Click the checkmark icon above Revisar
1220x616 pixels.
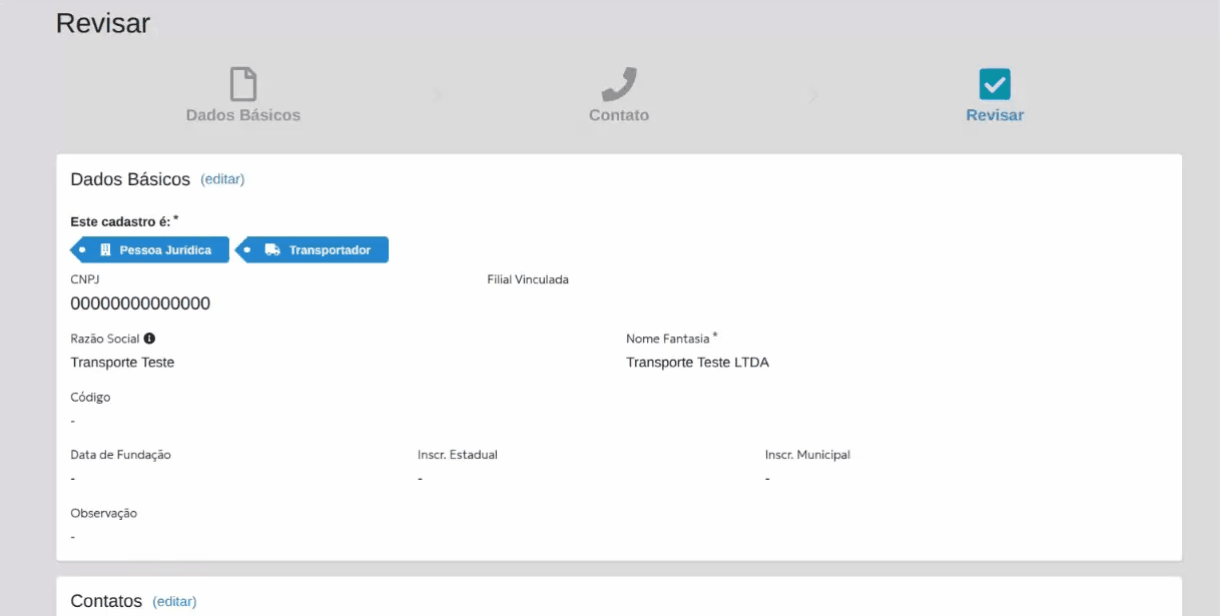(994, 84)
